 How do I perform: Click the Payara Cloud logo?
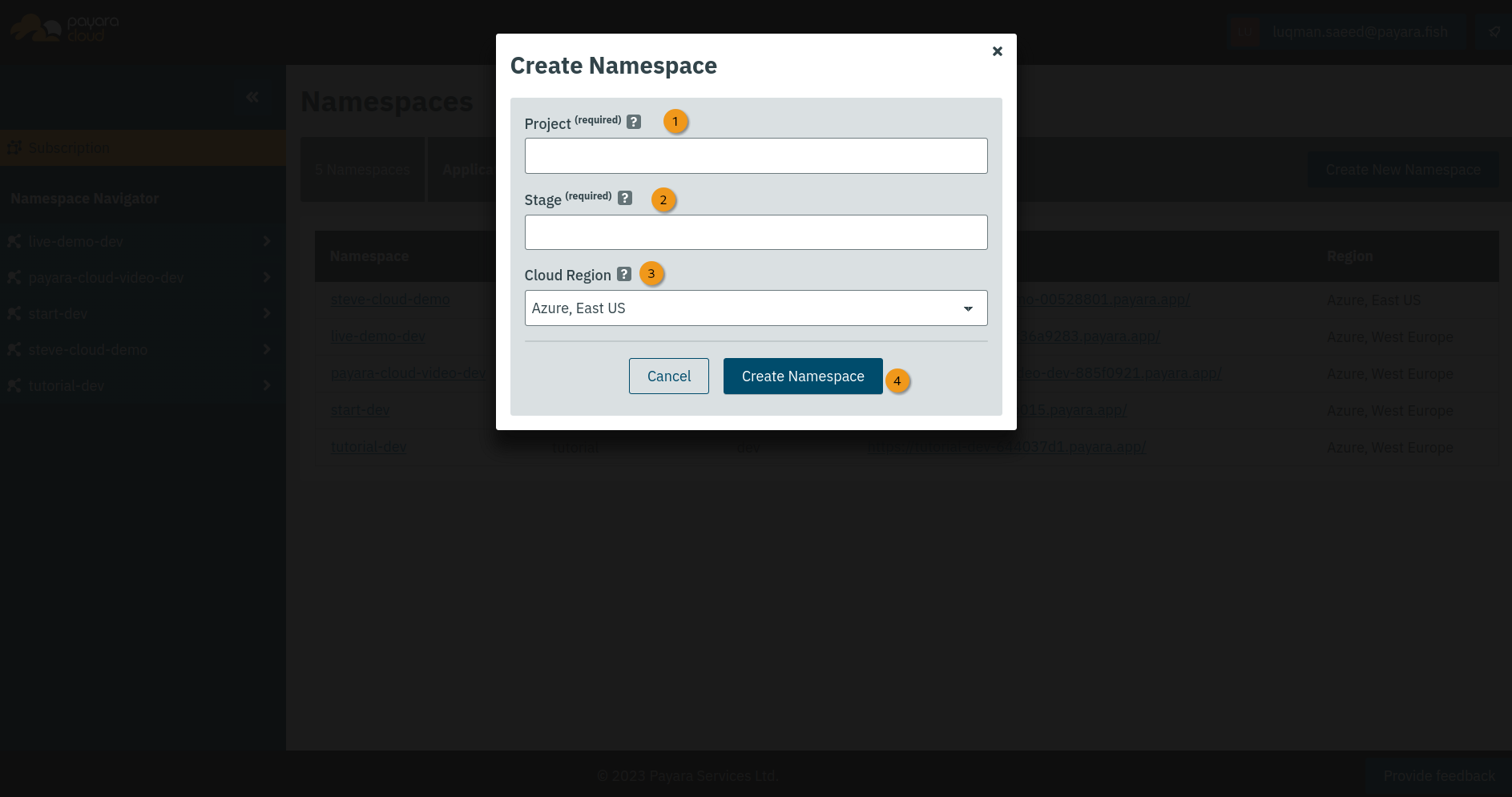point(66,29)
